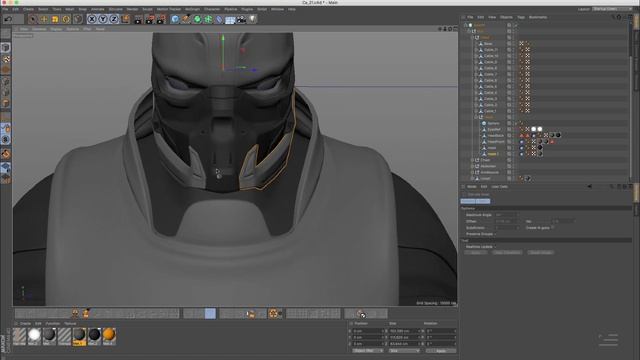Toggle the Preserve Groups checkbox

(x=495, y=234)
